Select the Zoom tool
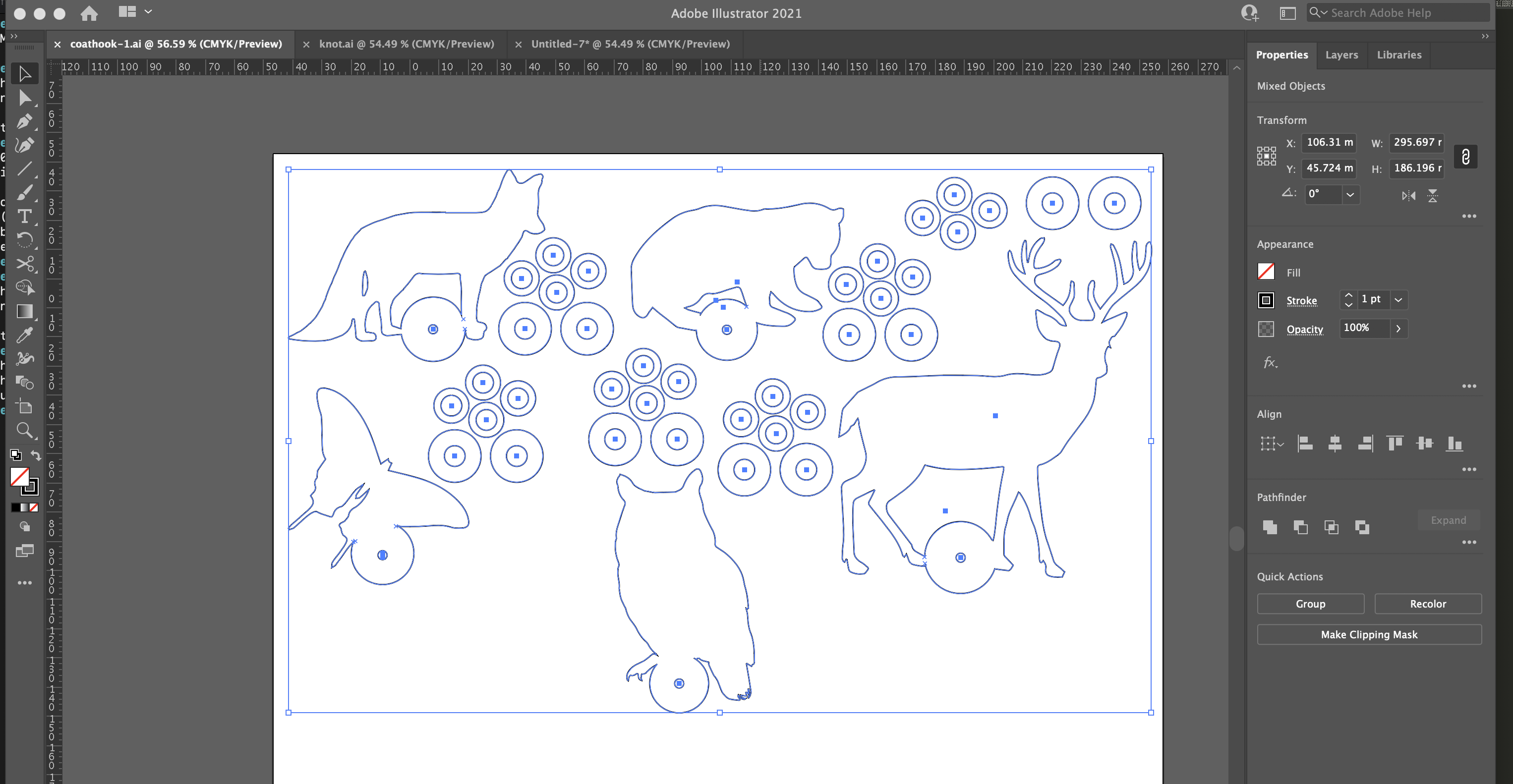 pos(25,431)
